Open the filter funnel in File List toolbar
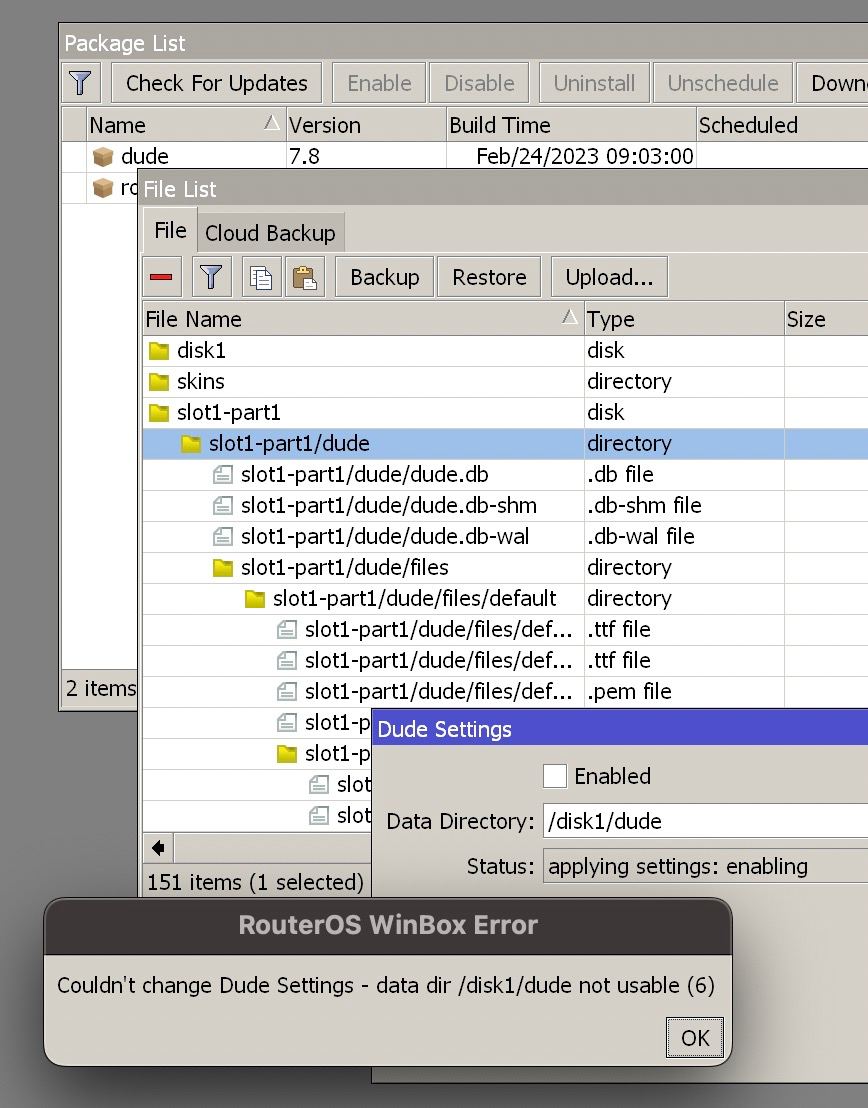868x1108 pixels. 211,277
